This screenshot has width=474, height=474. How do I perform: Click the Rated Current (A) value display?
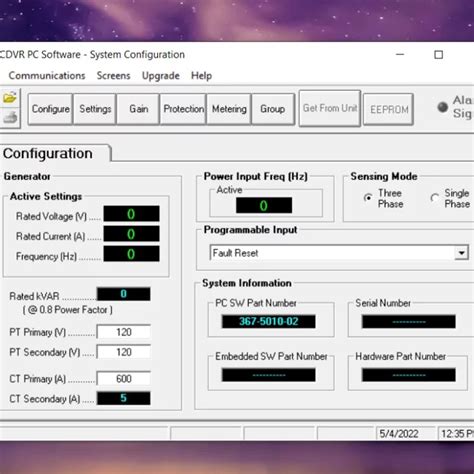131,234
